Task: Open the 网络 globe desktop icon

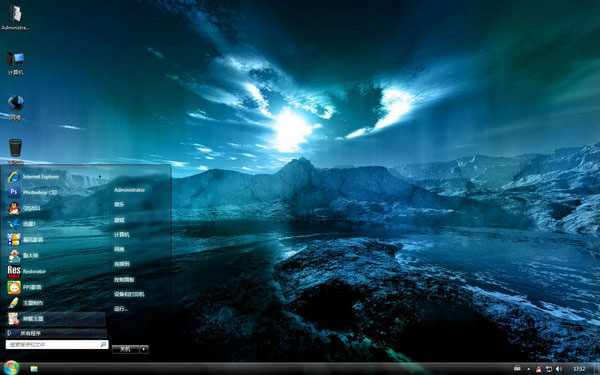Action: [16, 108]
